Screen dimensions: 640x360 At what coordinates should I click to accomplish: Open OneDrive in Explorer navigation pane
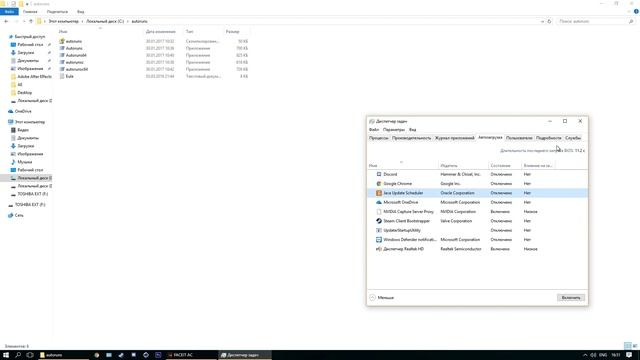[23, 111]
